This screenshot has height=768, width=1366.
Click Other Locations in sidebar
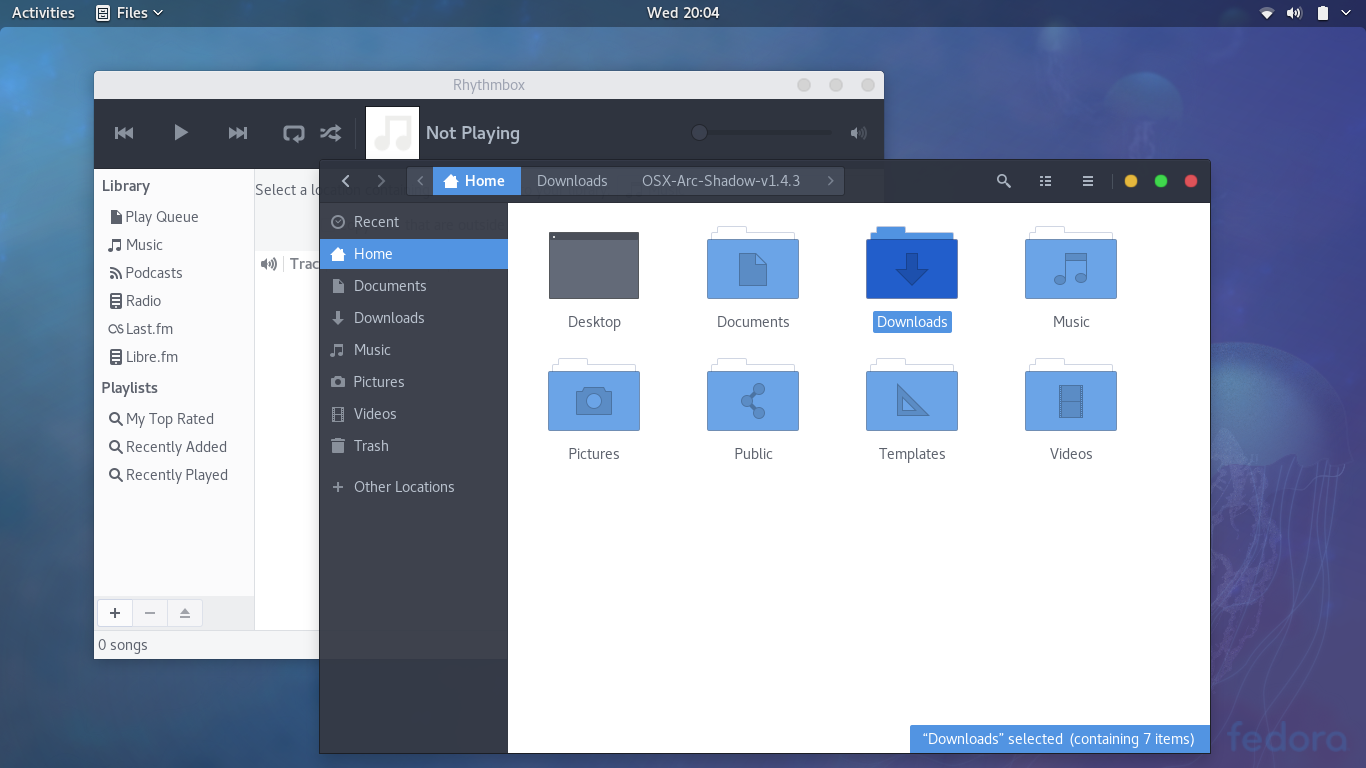pyautogui.click(x=403, y=487)
